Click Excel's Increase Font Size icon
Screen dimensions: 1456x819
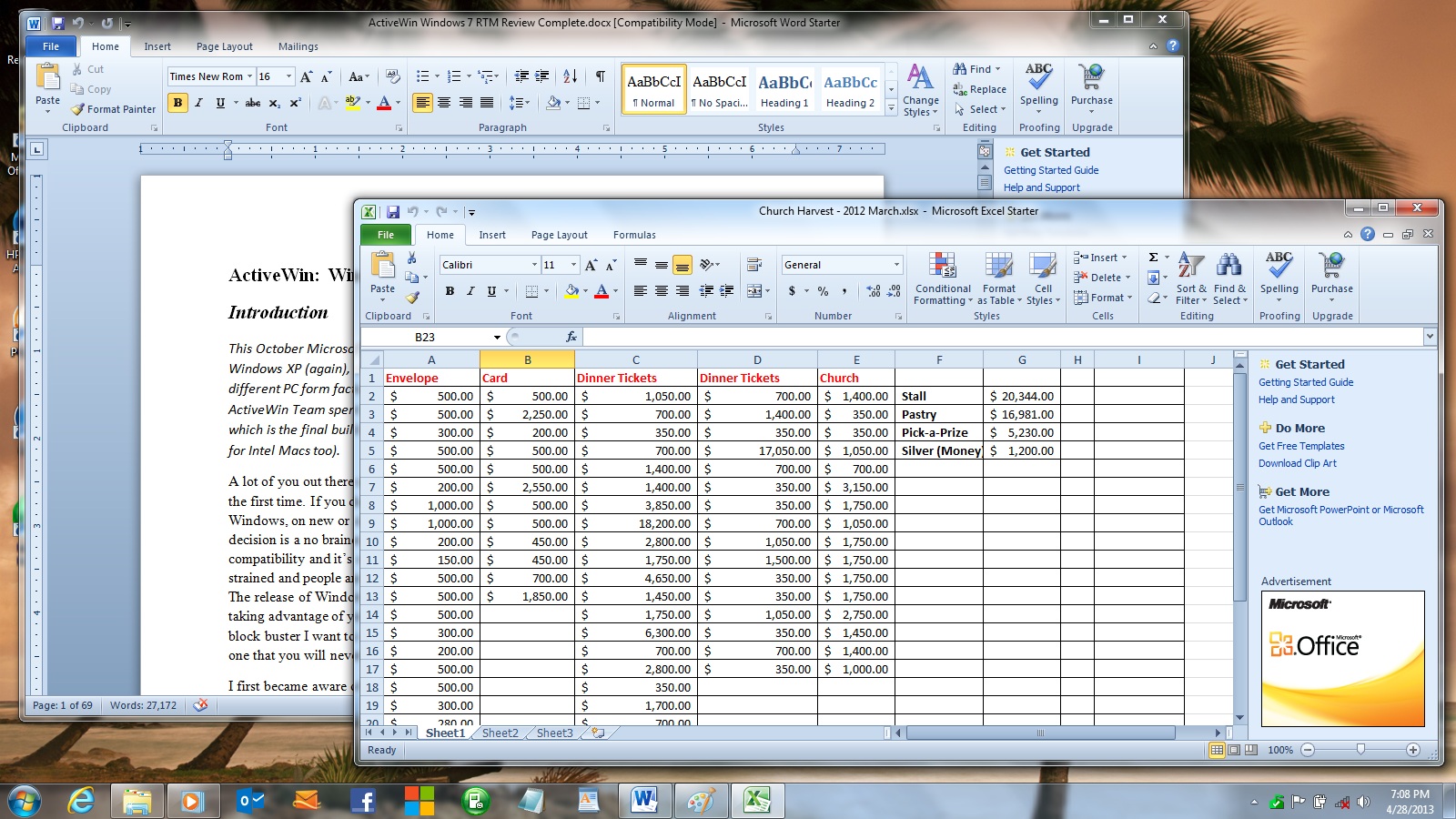pos(591,265)
